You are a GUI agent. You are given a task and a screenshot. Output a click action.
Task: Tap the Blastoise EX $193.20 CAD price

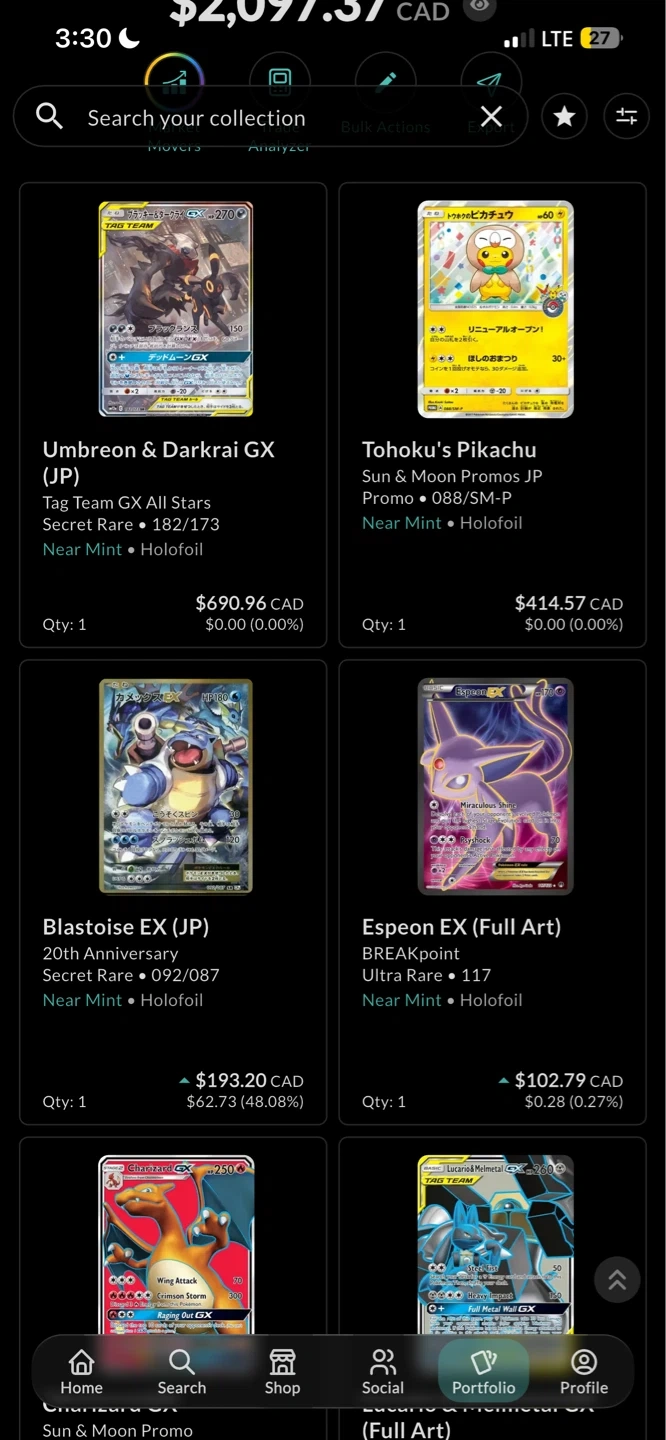248,1081
